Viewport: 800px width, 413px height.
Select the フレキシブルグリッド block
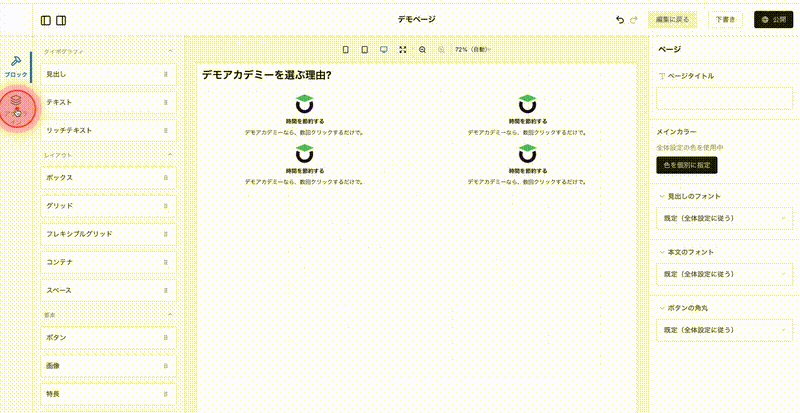pyautogui.click(x=108, y=234)
